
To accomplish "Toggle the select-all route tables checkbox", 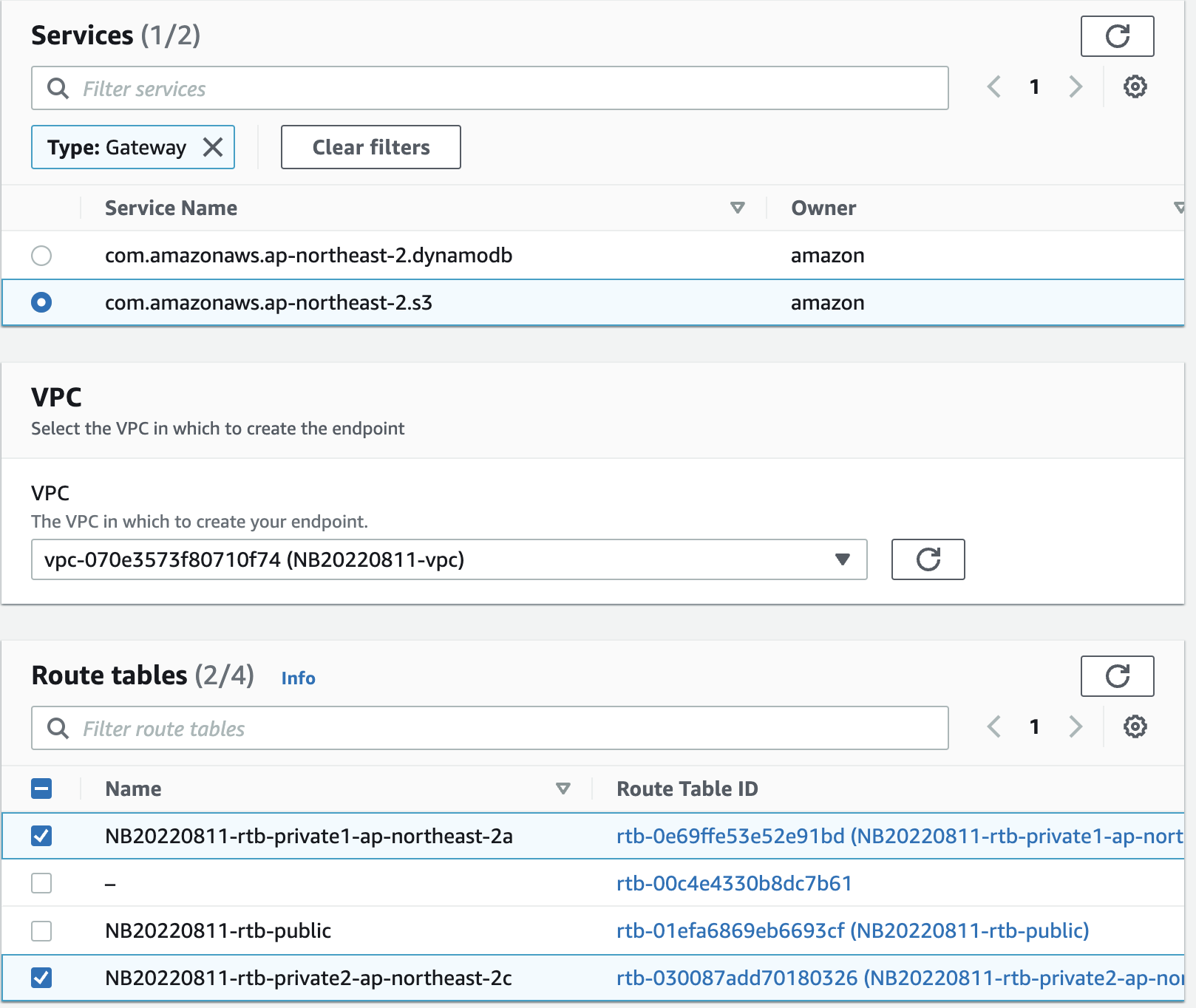I will tap(41, 789).
